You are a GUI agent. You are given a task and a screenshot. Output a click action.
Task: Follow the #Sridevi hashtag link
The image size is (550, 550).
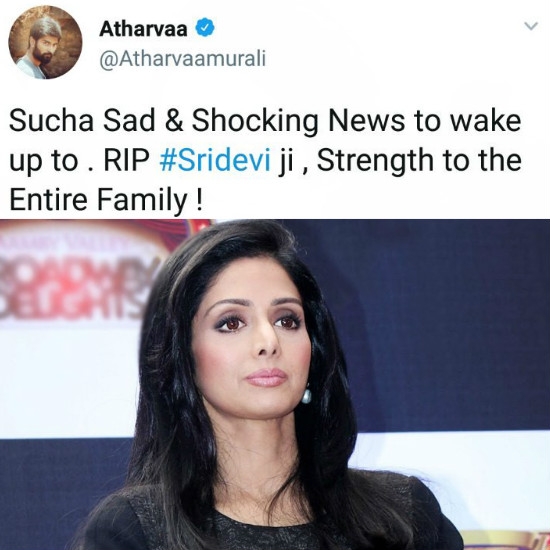[215, 160]
